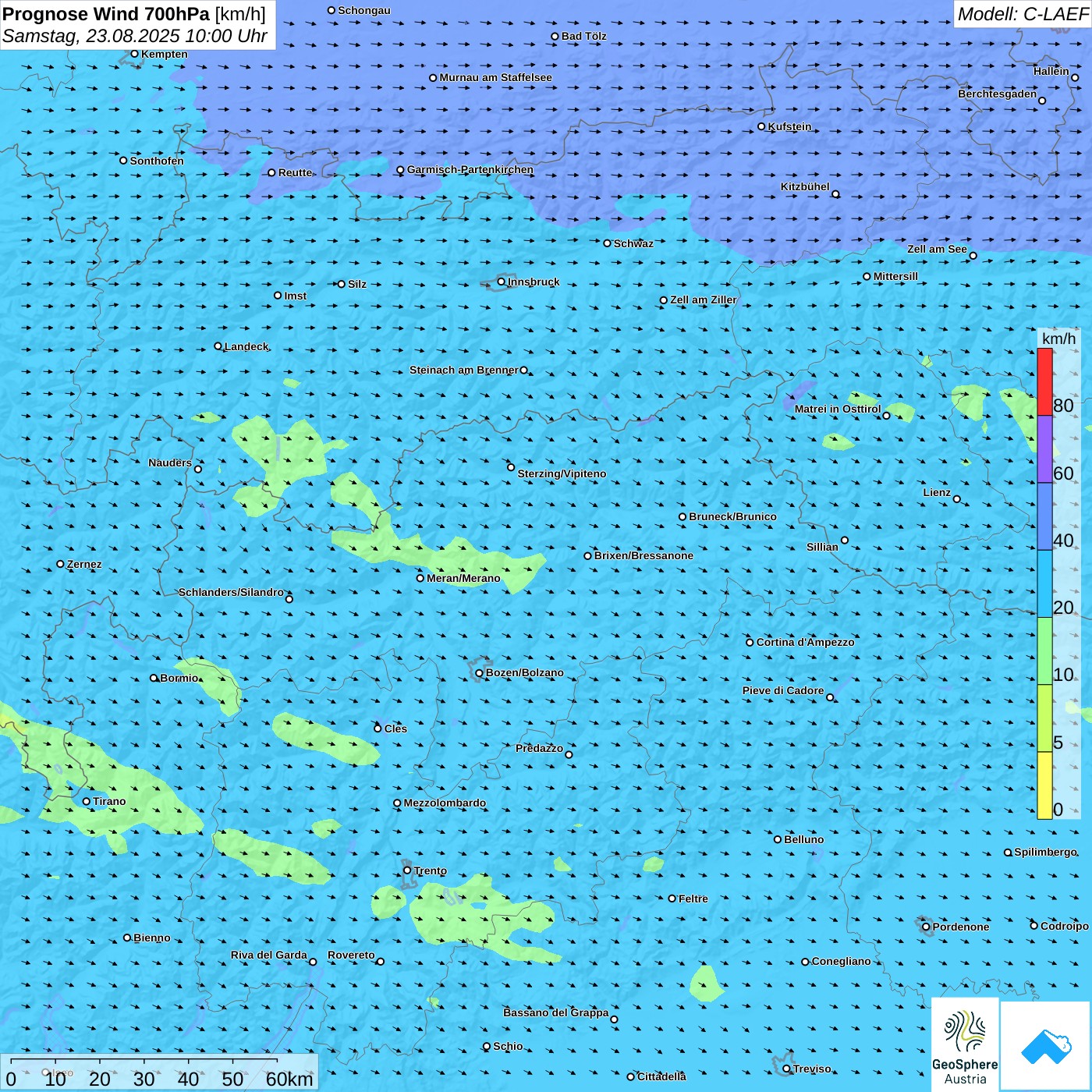Image resolution: width=1092 pixels, height=1092 pixels.
Task: Select the Zell am Ziller label
Action: tap(704, 300)
